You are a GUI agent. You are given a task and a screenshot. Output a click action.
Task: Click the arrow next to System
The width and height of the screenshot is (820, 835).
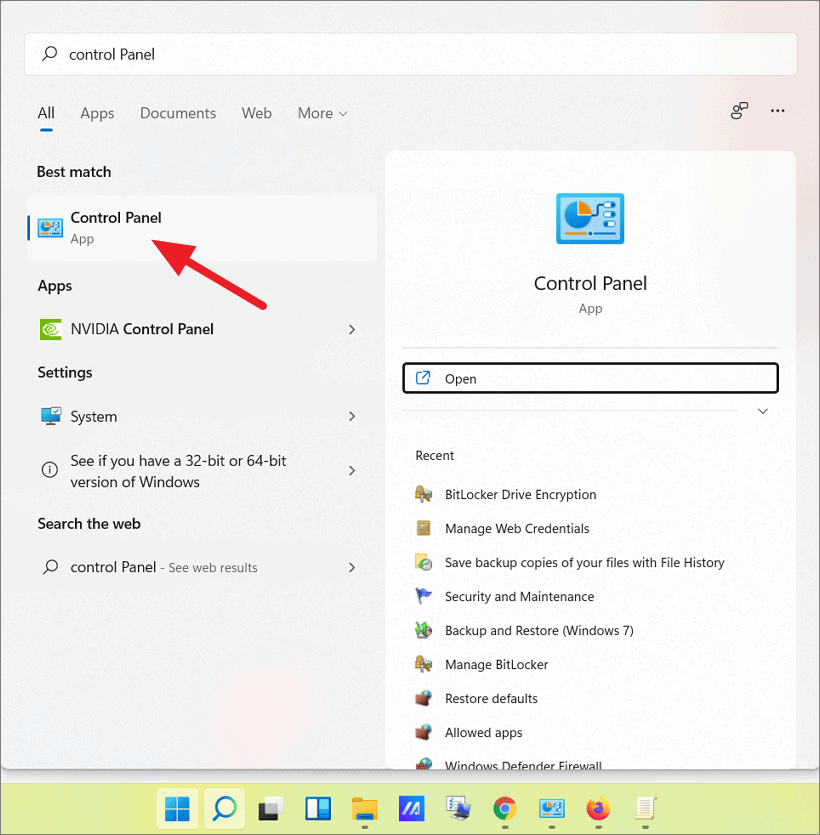[352, 417]
